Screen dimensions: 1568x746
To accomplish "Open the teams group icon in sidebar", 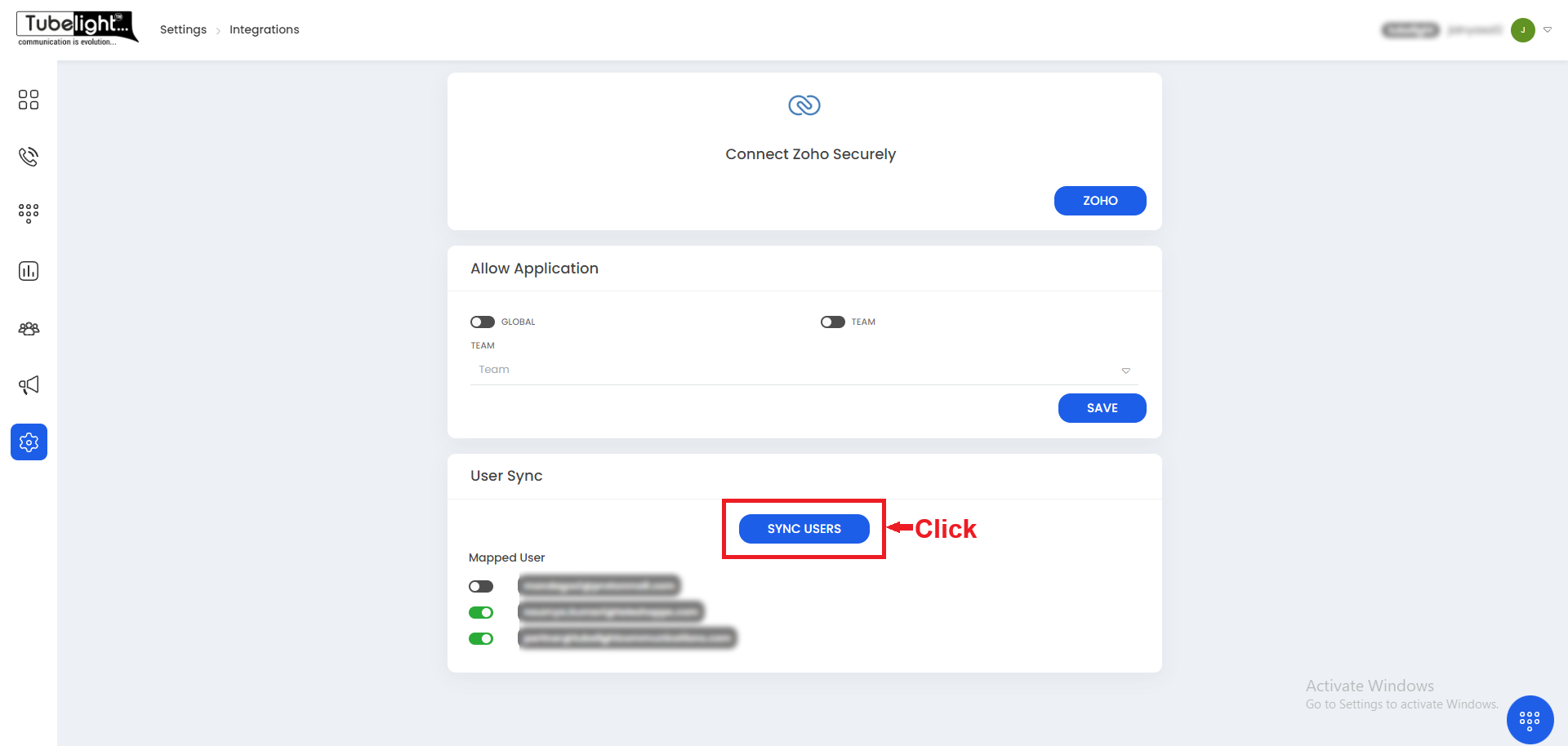I will (x=29, y=328).
